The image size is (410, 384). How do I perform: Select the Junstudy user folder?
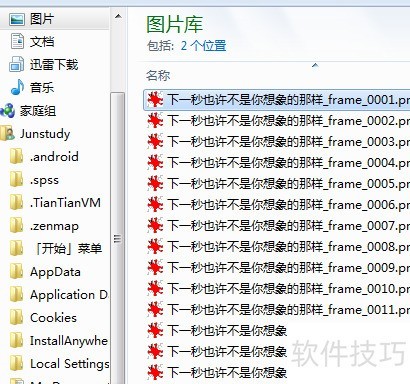[x=45, y=134]
